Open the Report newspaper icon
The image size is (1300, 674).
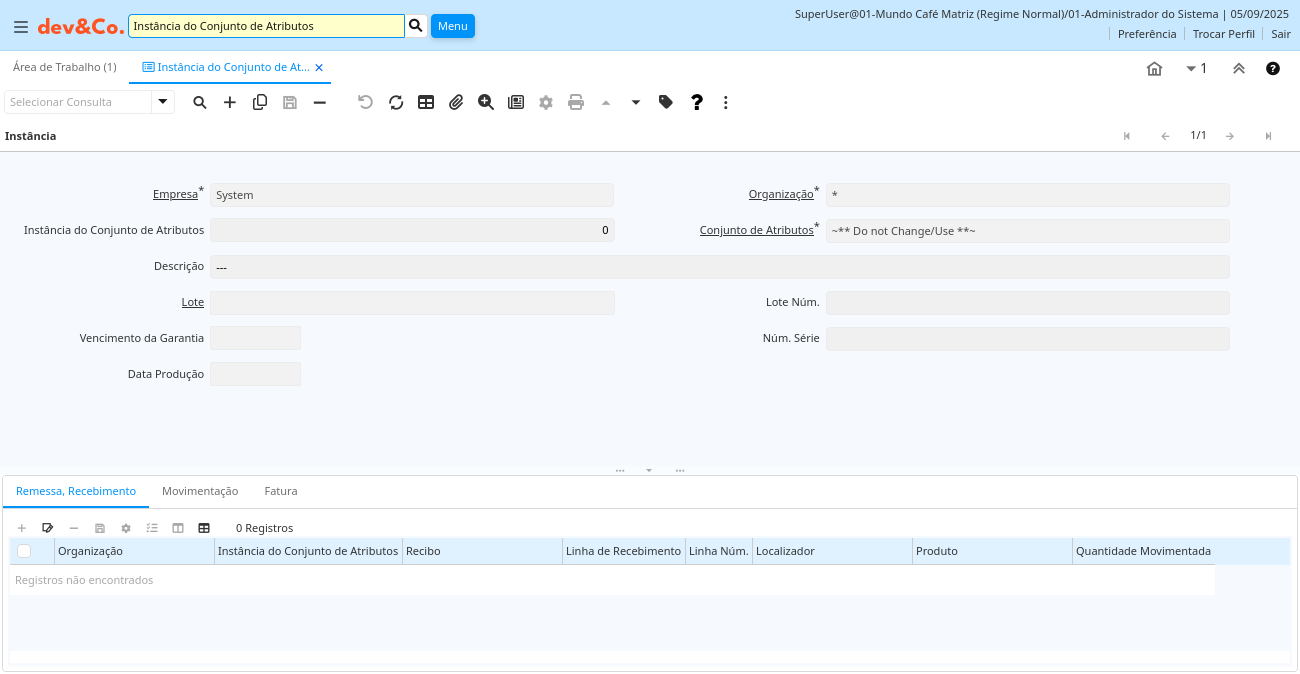click(x=516, y=102)
